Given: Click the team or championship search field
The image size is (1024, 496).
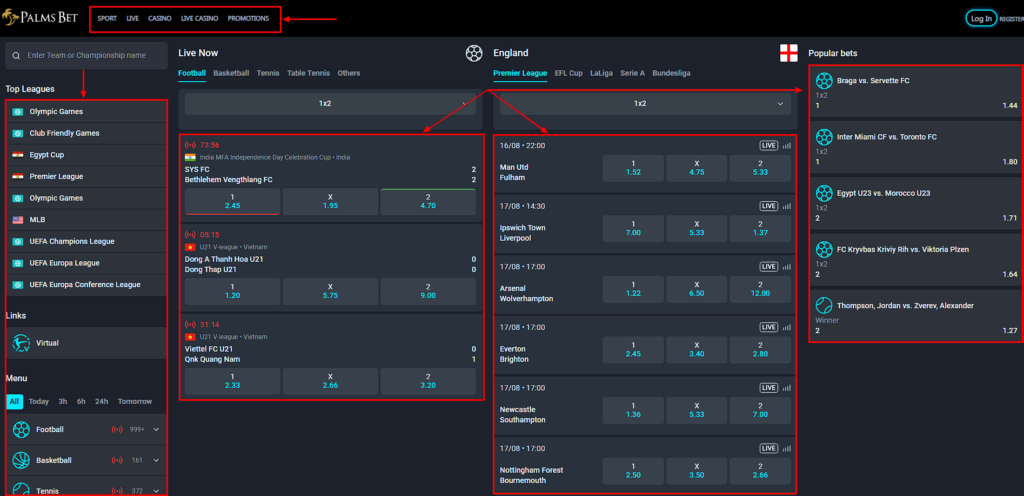Looking at the screenshot, I should pos(87,56).
